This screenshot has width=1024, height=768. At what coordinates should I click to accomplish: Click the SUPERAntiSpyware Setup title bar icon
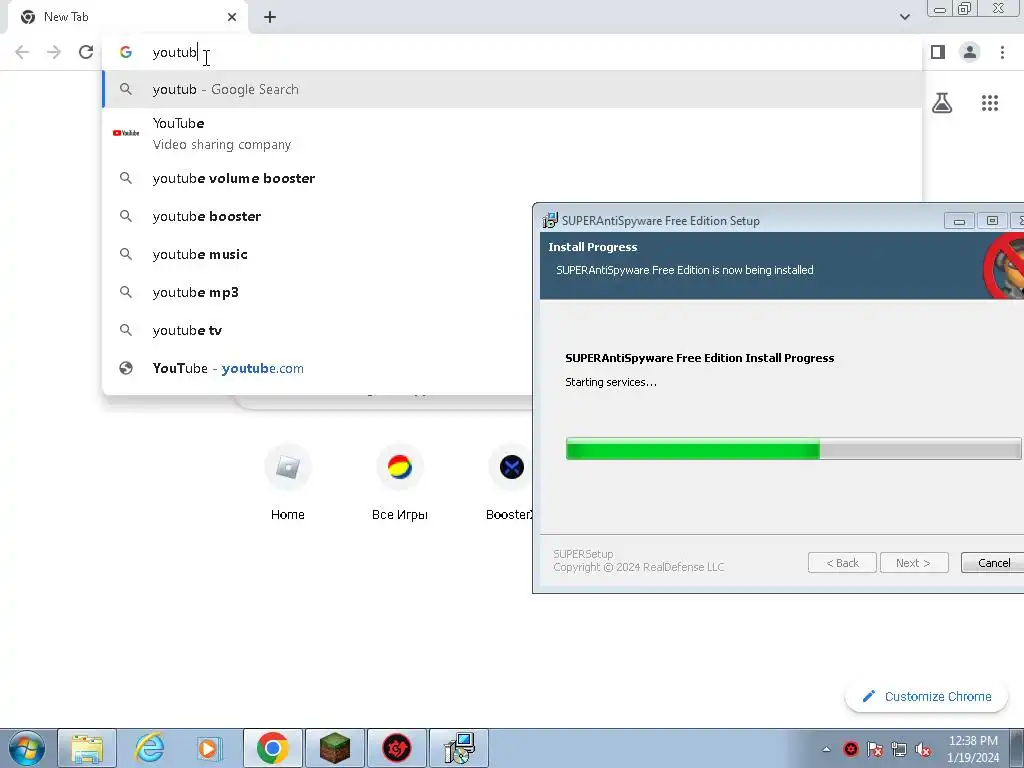(x=550, y=221)
